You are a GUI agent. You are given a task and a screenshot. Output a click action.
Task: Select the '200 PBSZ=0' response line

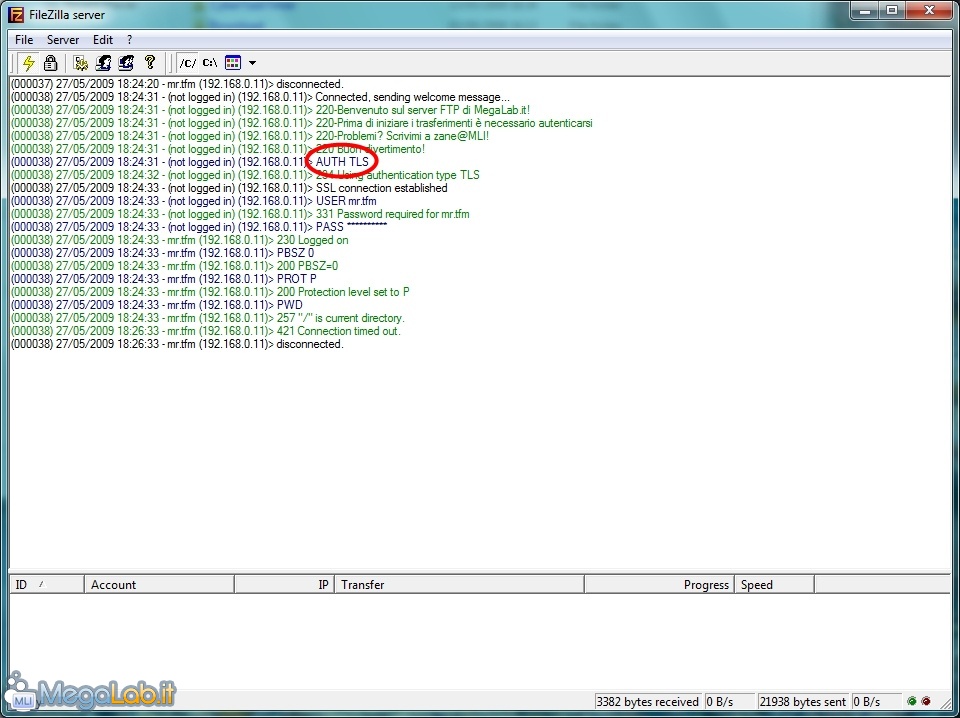coord(174,266)
